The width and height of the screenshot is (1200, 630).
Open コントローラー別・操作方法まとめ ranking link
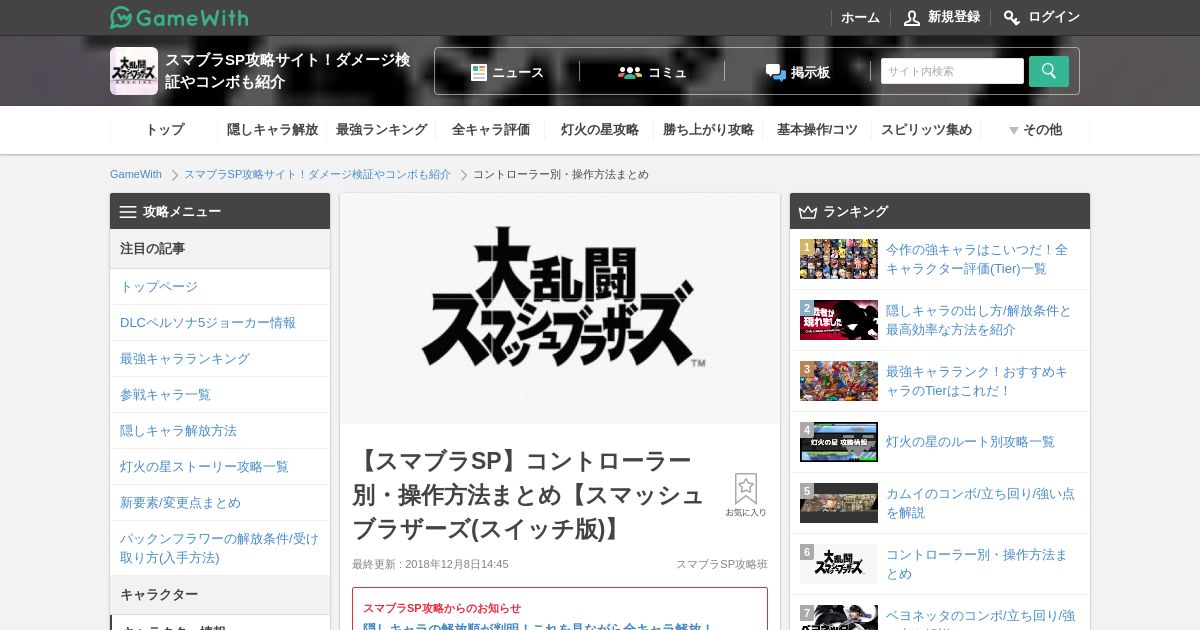976,564
